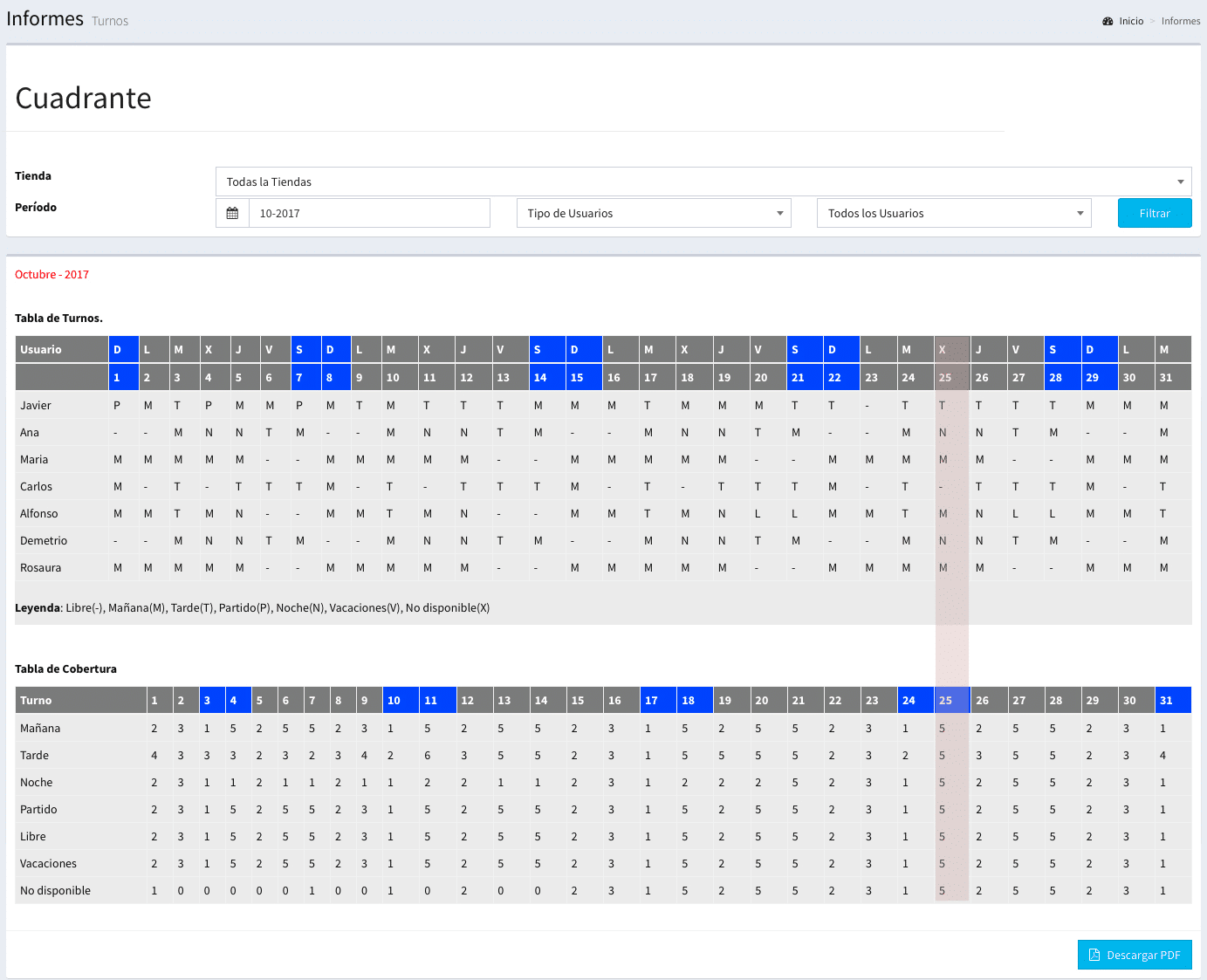Go to Inicio breadcrumb link

[x=1131, y=21]
